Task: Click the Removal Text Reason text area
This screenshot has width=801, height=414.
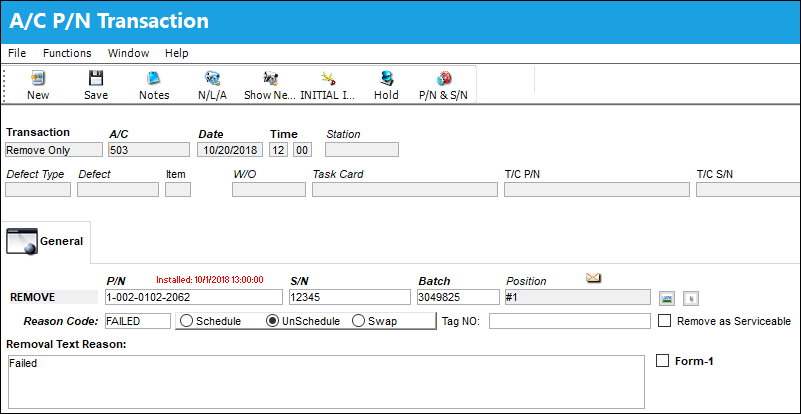Action: point(325,381)
